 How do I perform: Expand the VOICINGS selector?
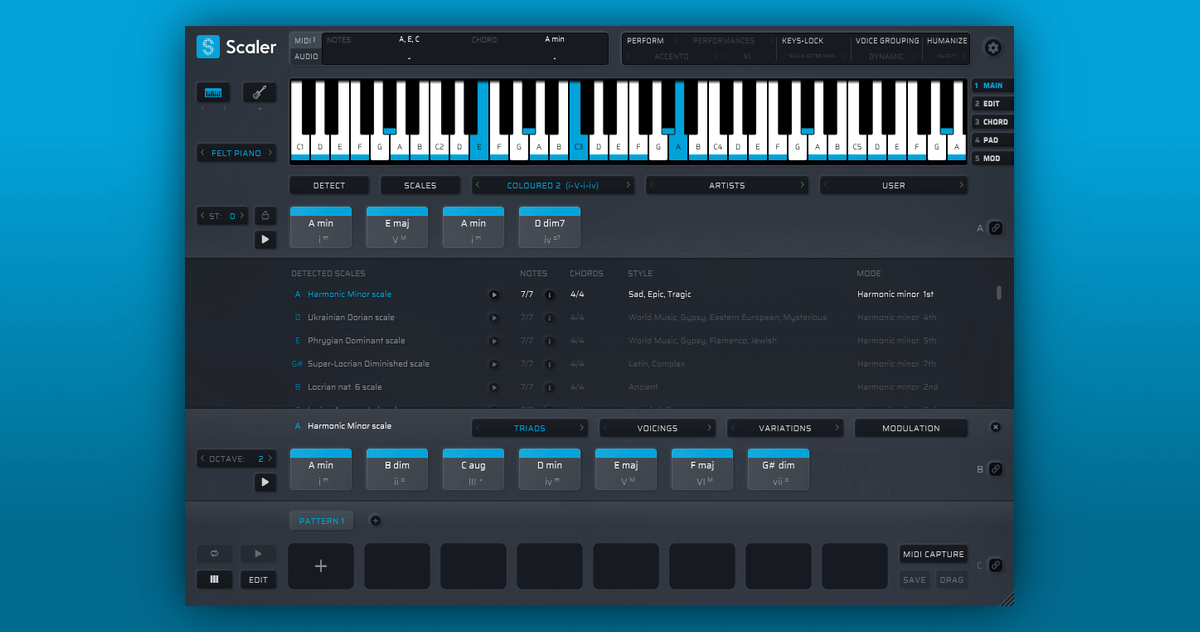657,428
